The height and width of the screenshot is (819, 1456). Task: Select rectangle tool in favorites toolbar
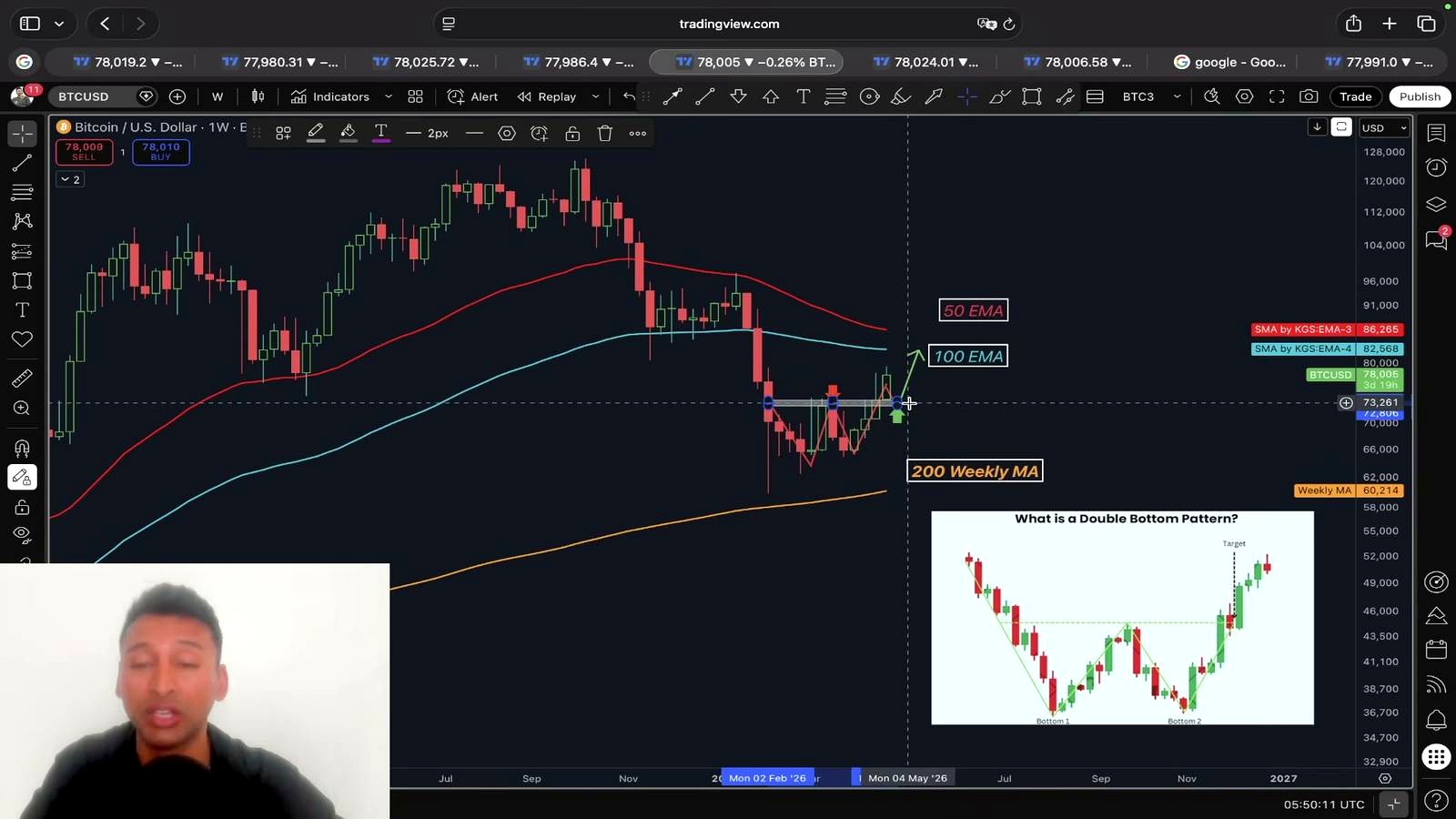click(1032, 96)
